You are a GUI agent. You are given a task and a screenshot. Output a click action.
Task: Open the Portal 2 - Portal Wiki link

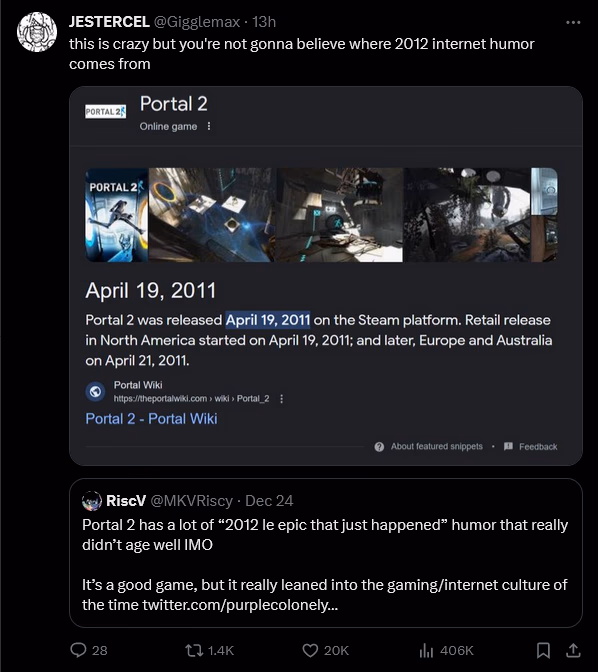coord(151,418)
